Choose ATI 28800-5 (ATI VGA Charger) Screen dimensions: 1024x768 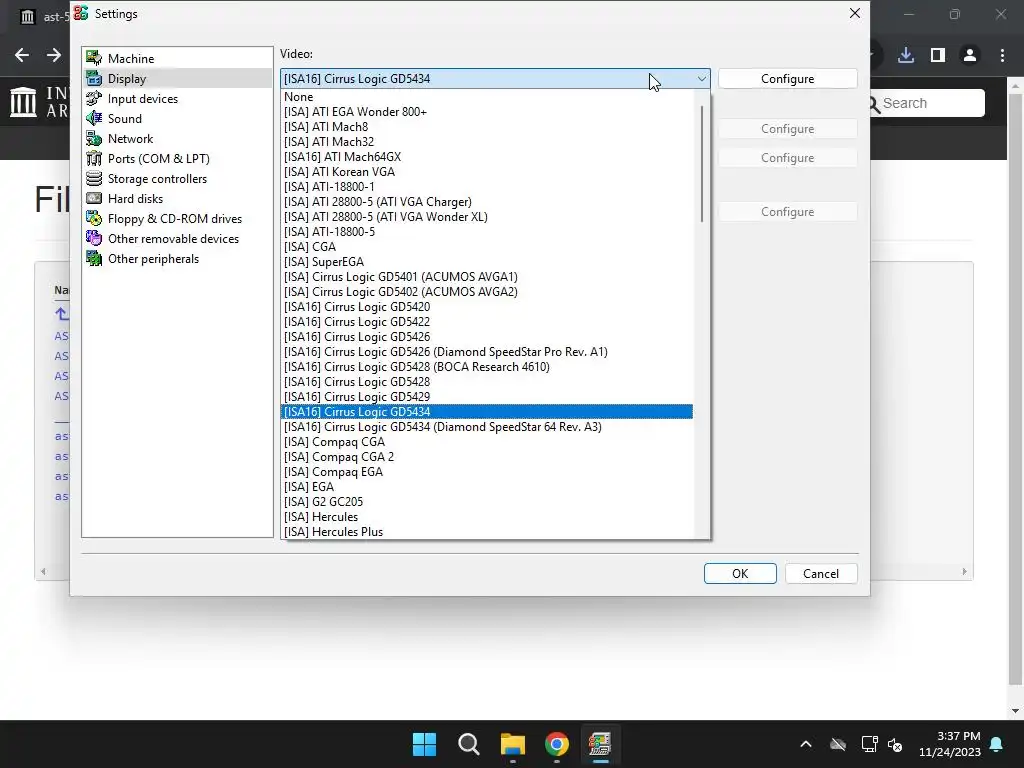(x=487, y=202)
